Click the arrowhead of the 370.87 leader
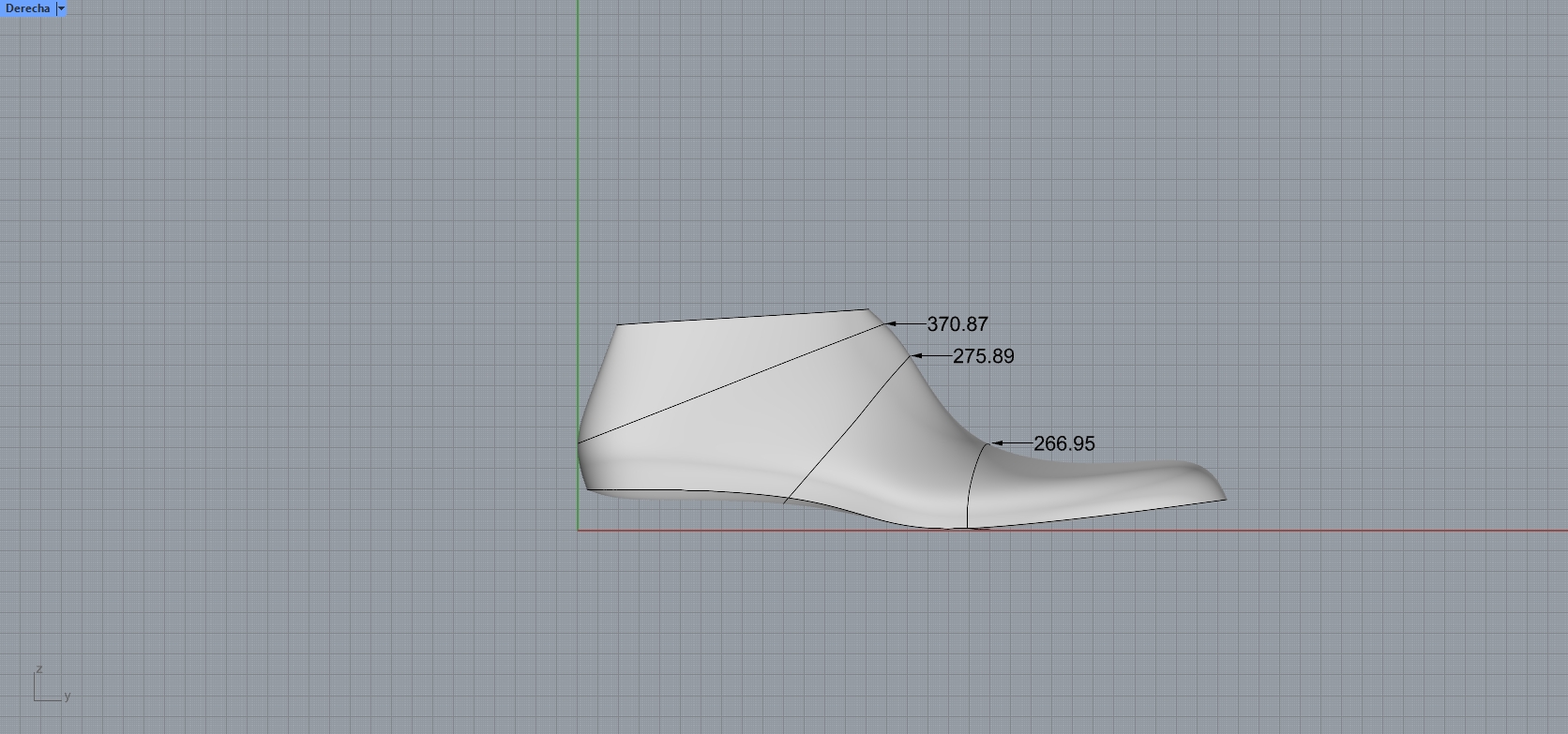Viewport: 1568px width, 734px height. click(890, 324)
